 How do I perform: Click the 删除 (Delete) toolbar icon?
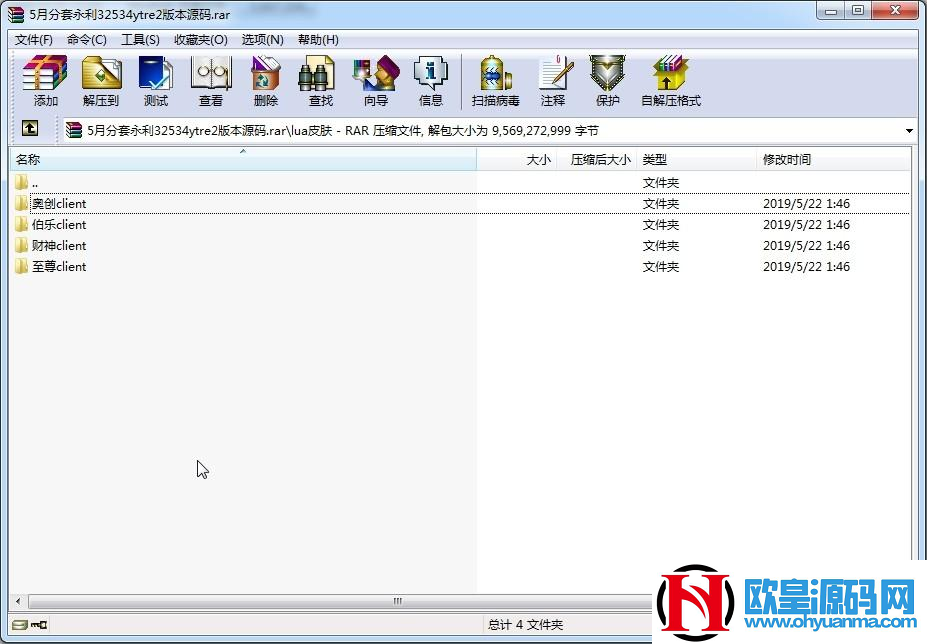(265, 80)
